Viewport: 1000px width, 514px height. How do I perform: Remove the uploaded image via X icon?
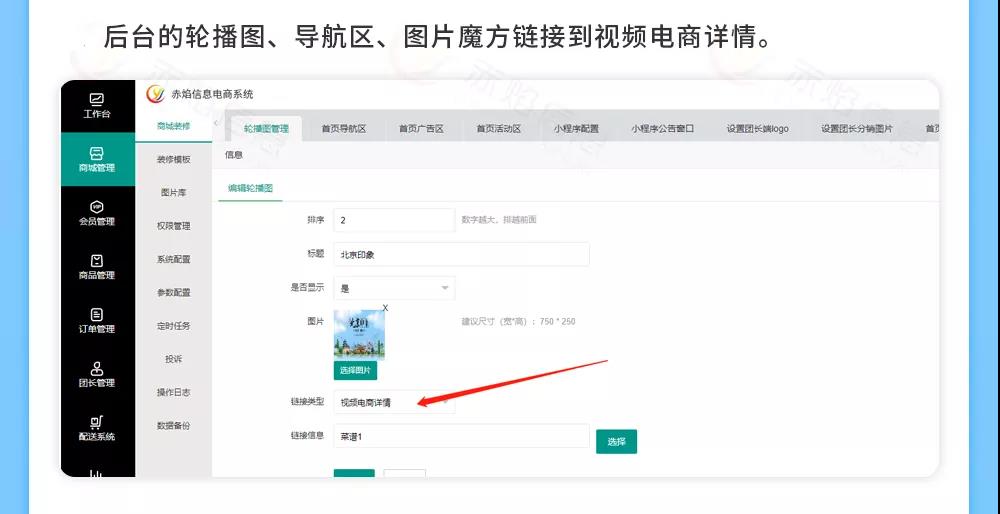tap(385, 308)
